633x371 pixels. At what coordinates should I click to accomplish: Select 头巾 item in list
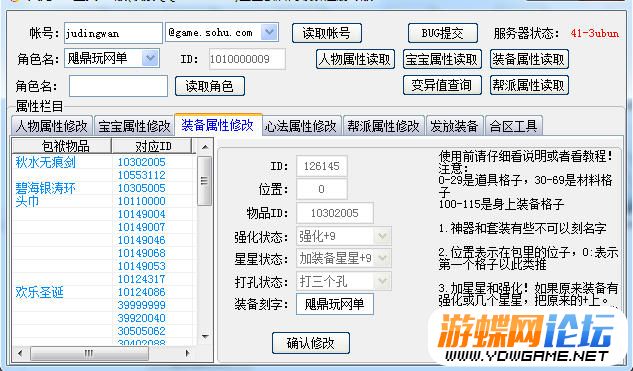point(27,201)
